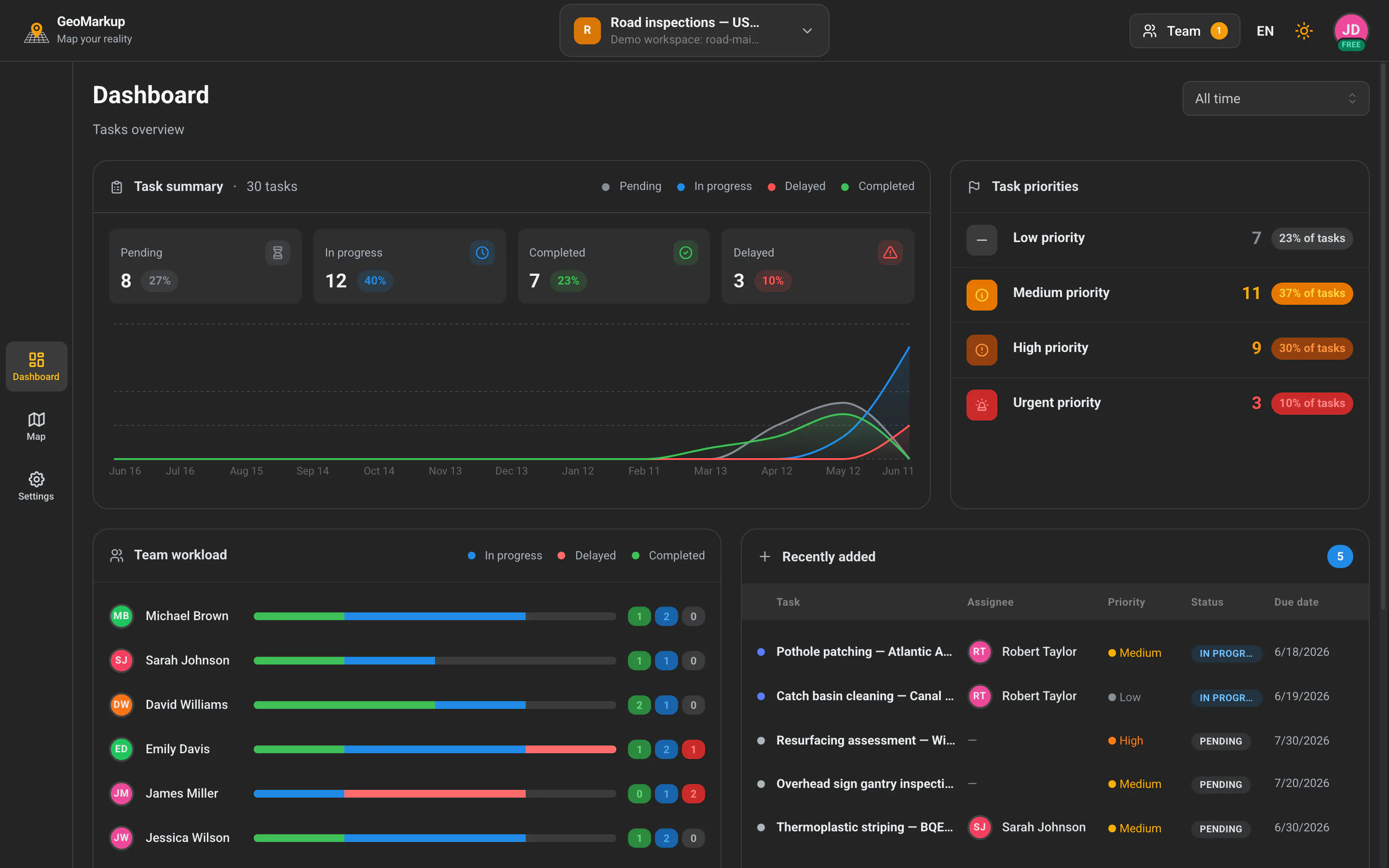This screenshot has height=868, width=1389.
Task: Click David Williams' DW avatar
Action: [121, 705]
